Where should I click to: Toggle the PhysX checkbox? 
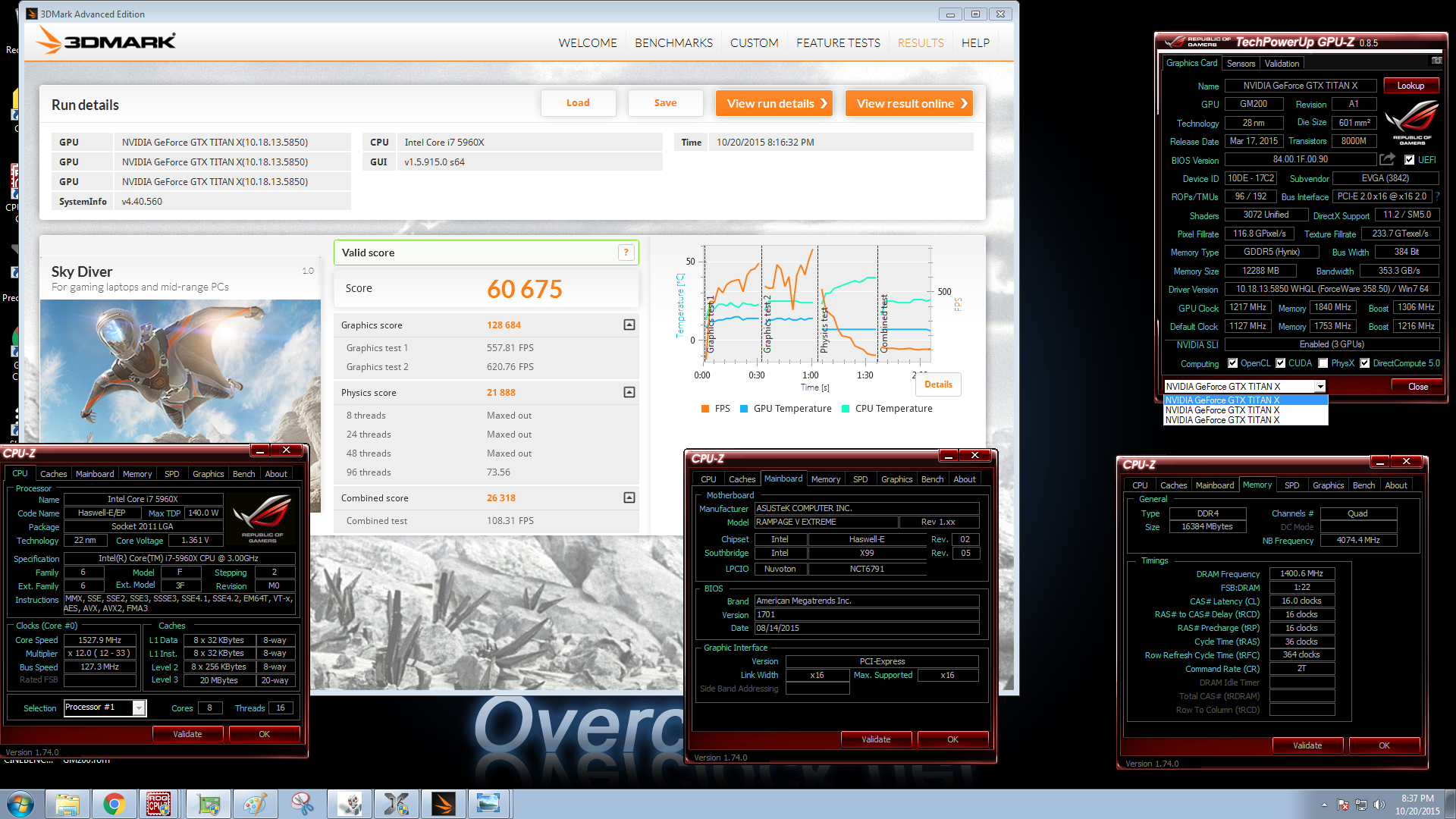[x=1323, y=363]
